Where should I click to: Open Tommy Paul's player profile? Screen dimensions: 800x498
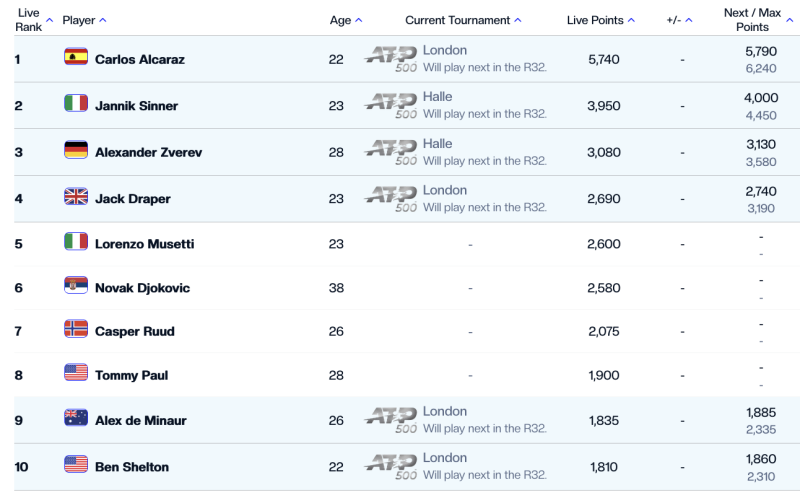[131, 375]
